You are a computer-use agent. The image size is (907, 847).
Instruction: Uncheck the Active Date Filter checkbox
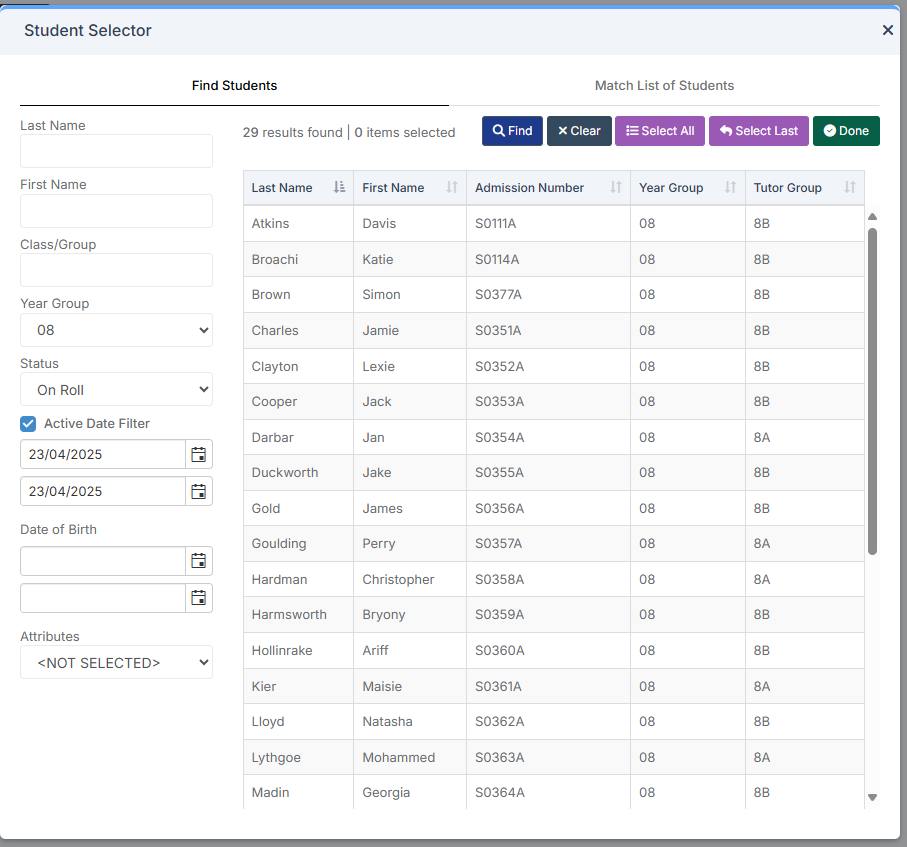pos(28,424)
